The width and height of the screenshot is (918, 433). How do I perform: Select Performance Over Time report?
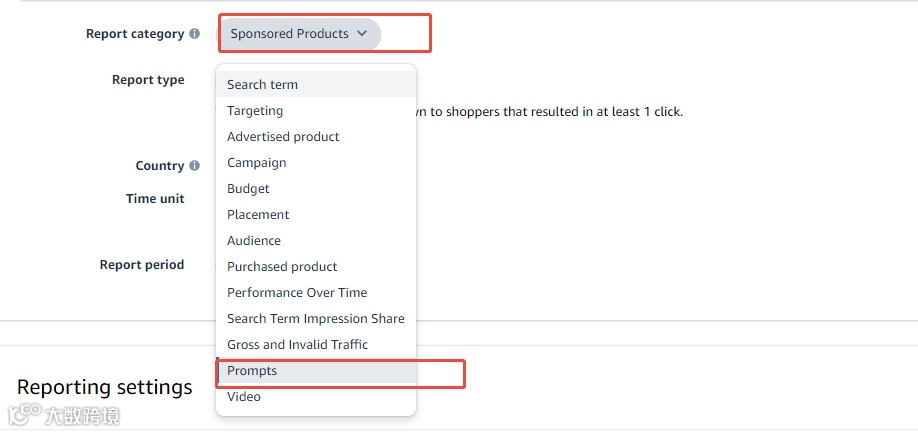point(297,293)
